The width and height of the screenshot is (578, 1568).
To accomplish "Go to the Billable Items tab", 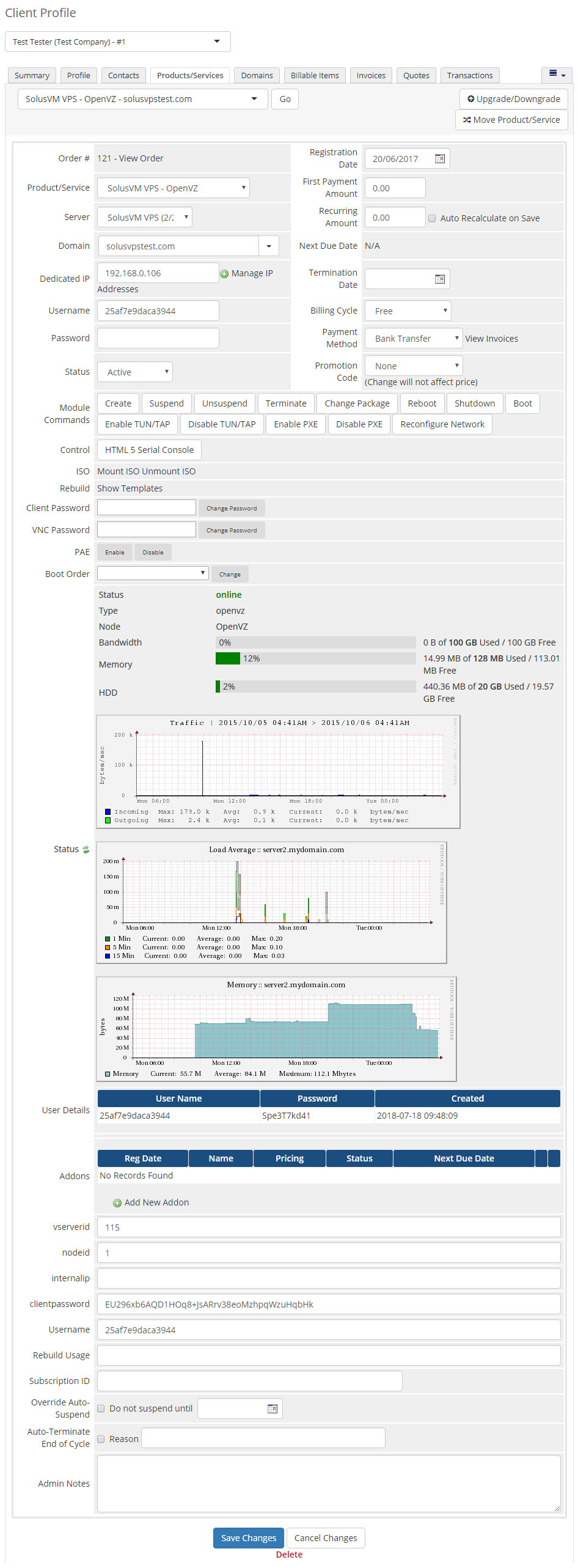I will (315, 75).
